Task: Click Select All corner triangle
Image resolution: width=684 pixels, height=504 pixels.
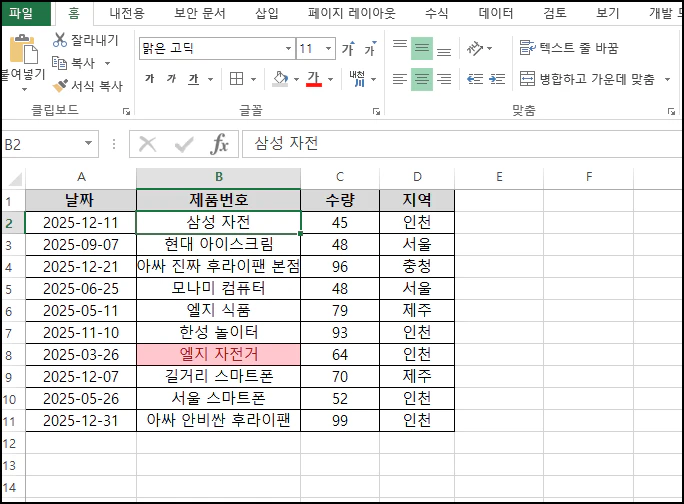Action: tap(14, 179)
